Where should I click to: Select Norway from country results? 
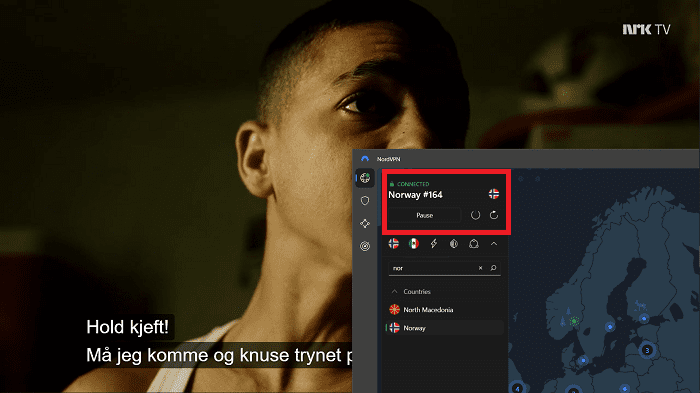pyautogui.click(x=445, y=328)
